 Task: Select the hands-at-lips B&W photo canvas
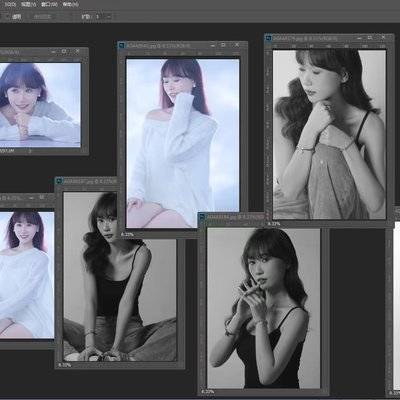[263, 308]
